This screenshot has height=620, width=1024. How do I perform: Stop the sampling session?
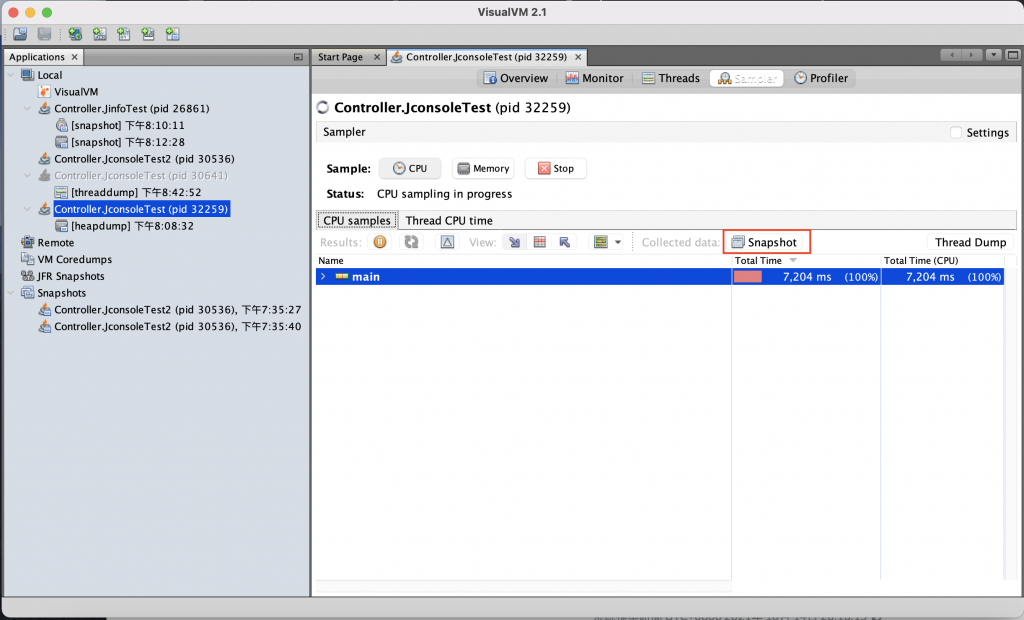coord(556,169)
